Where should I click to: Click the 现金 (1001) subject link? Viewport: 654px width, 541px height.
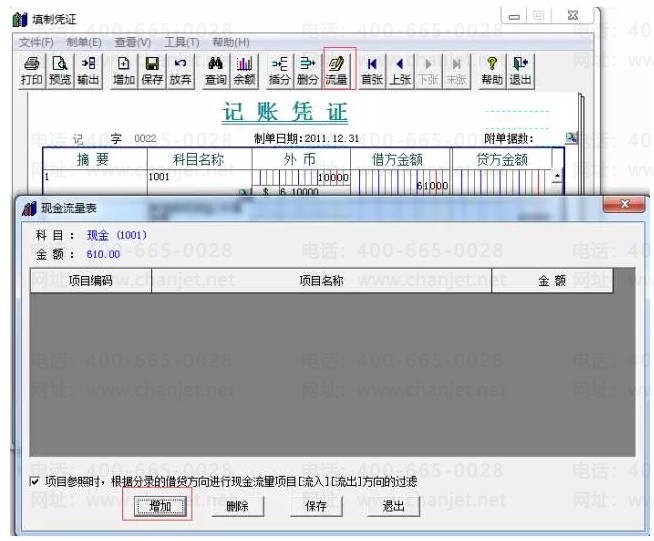[x=117, y=235]
